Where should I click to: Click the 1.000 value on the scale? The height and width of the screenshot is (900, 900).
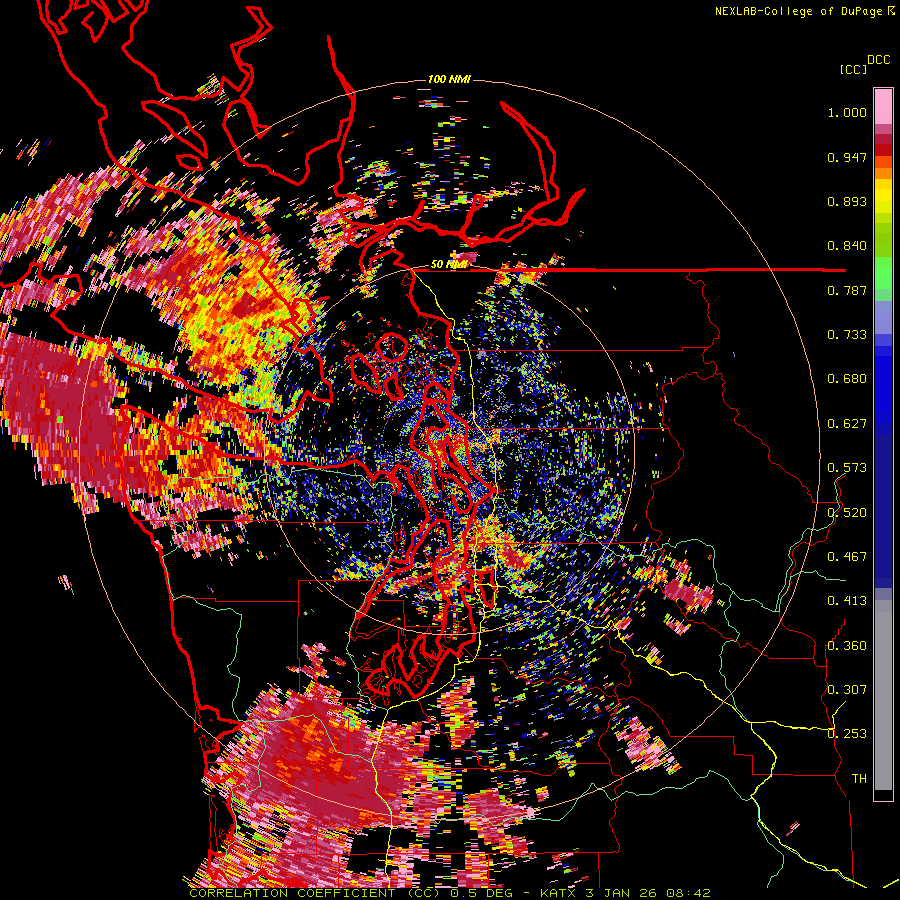847,112
